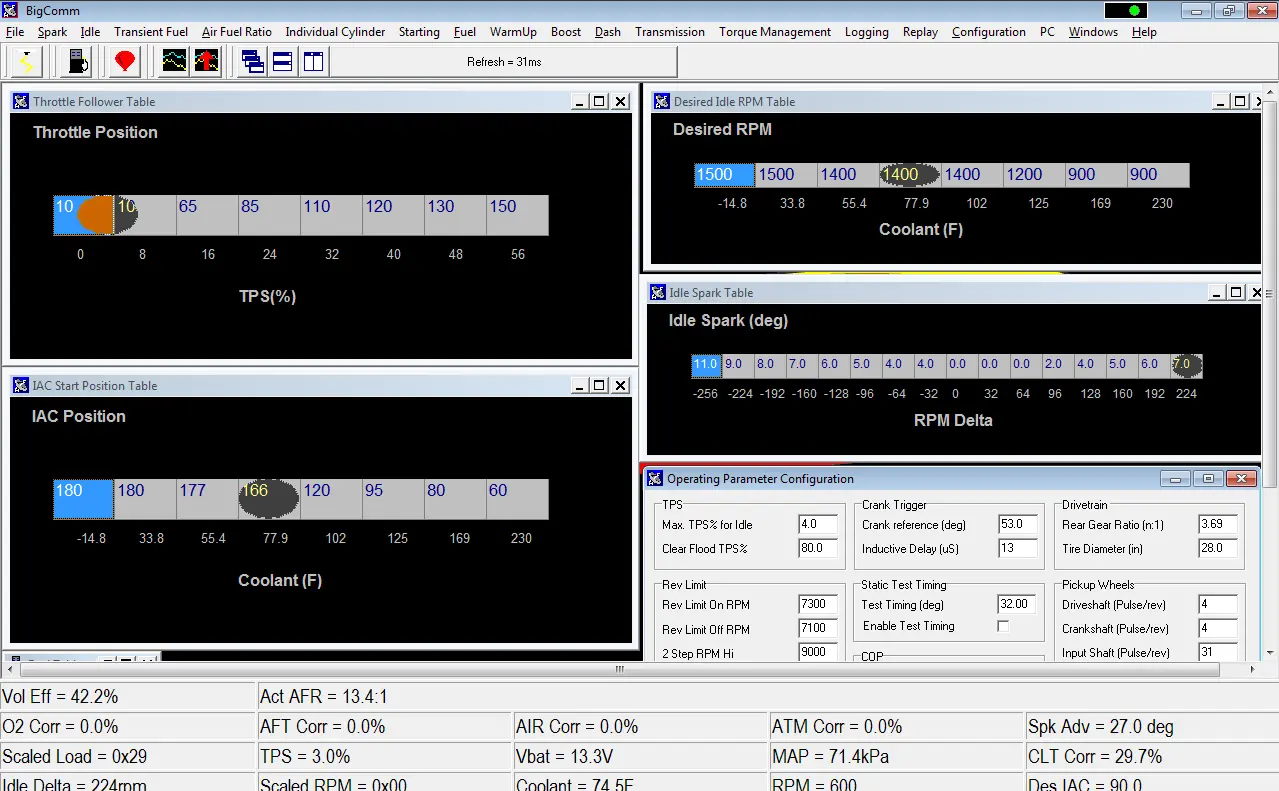Open the Torque Management menu

[x=775, y=32]
